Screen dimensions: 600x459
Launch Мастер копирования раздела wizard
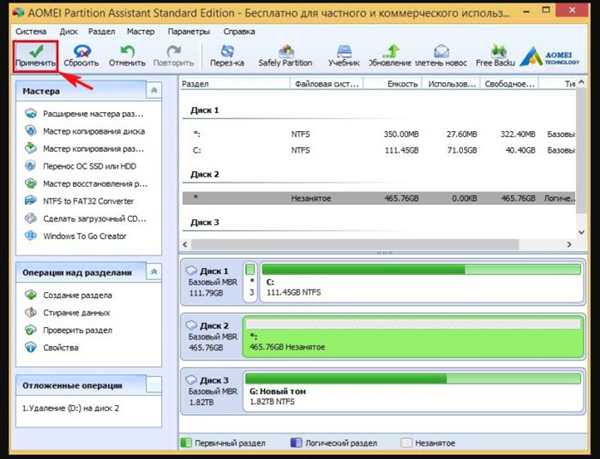84,148
